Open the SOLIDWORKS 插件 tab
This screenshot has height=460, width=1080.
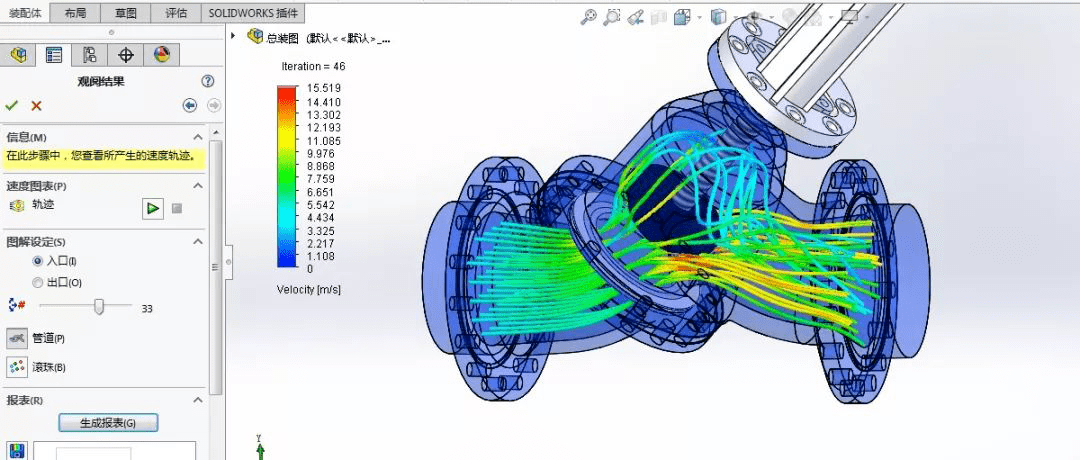click(254, 13)
